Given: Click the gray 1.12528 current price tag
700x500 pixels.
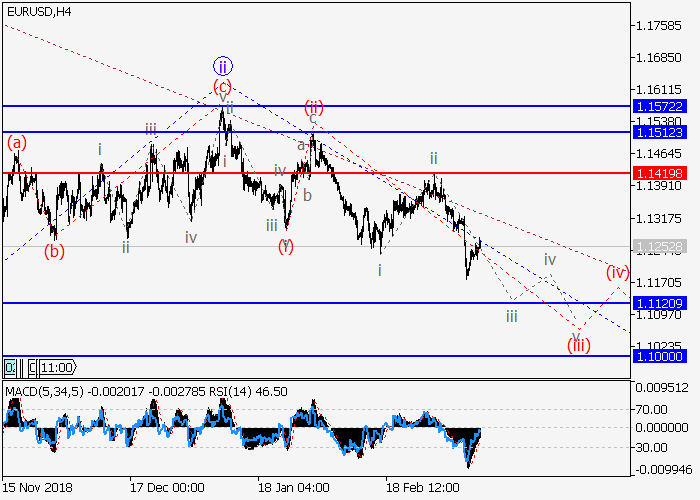Looking at the screenshot, I should coord(659,246).
